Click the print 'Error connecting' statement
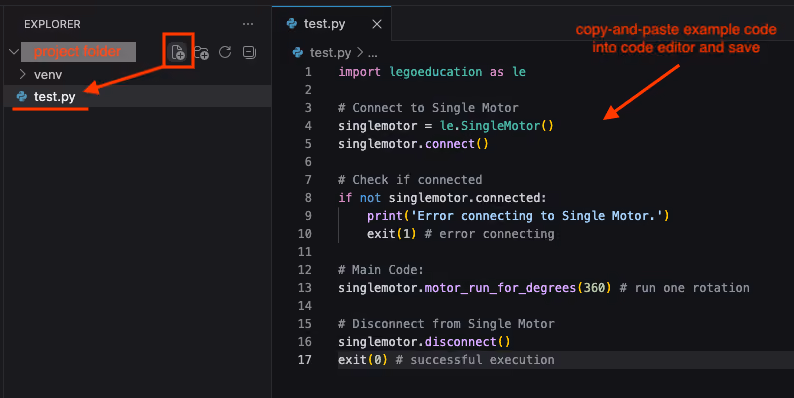794x398 pixels. pos(518,216)
